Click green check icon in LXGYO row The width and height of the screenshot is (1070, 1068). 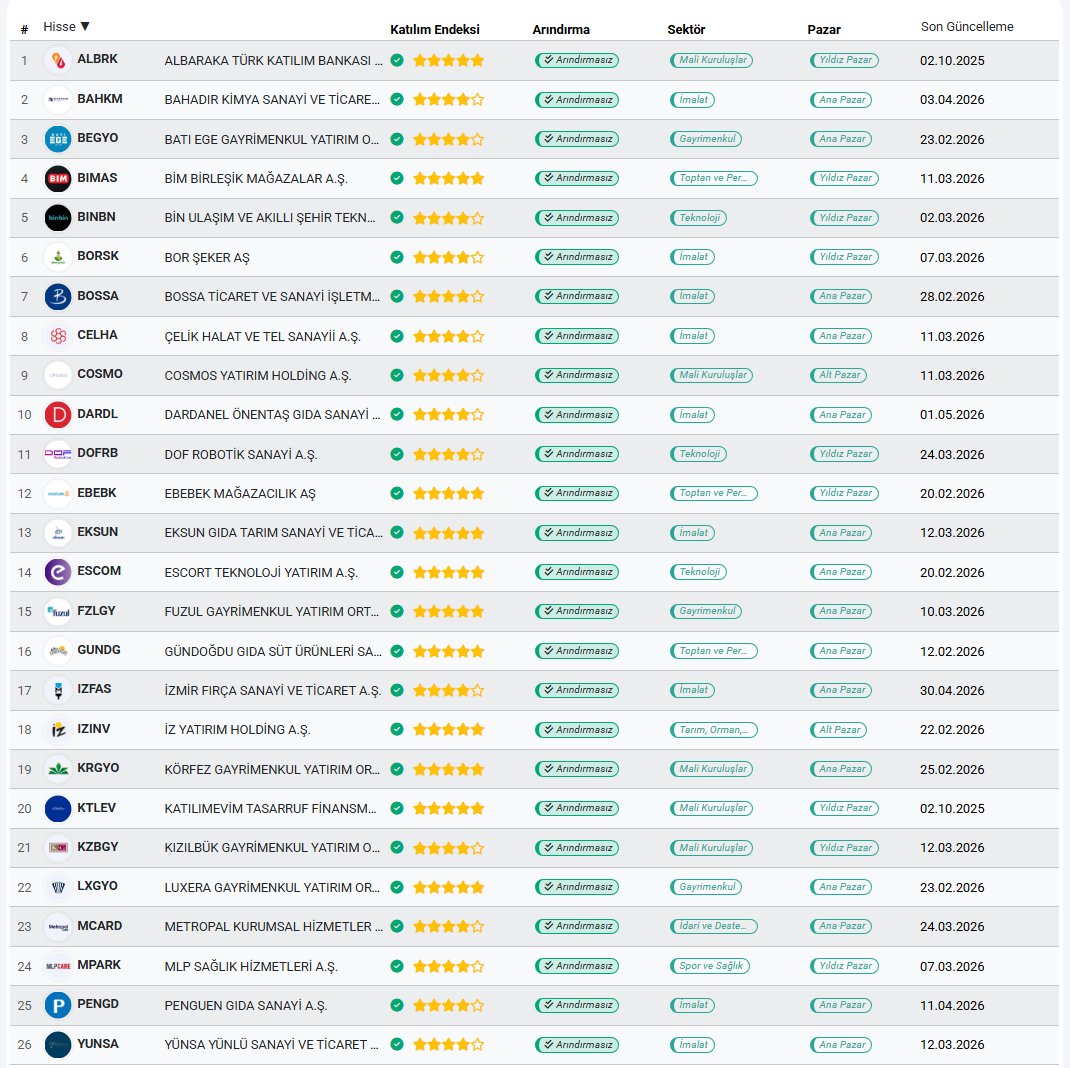(x=397, y=887)
